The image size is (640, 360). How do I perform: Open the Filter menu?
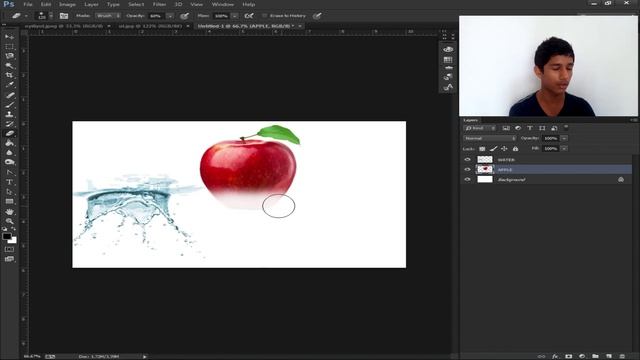[159, 4]
